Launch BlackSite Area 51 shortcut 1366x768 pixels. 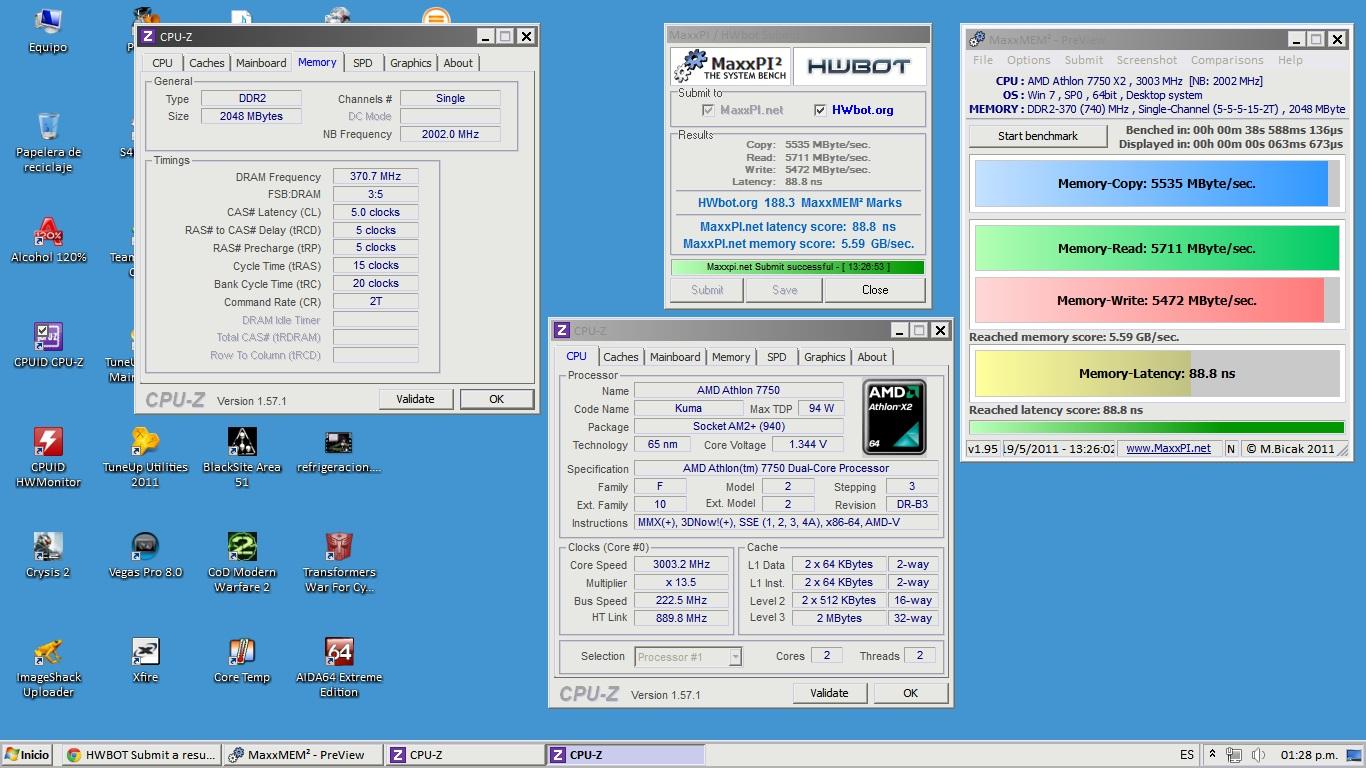point(242,457)
